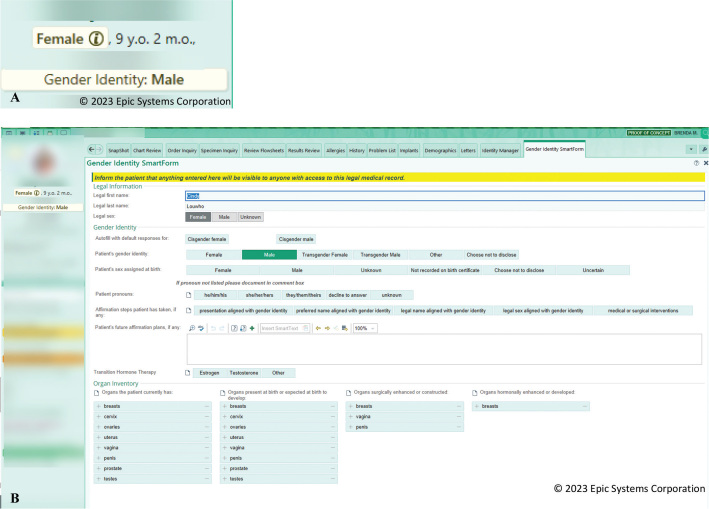Image resolution: width=709 pixels, height=509 pixels.
Task: Click the page icon by Organs hormonally enhanced
Action: pyautogui.click(x=475, y=393)
